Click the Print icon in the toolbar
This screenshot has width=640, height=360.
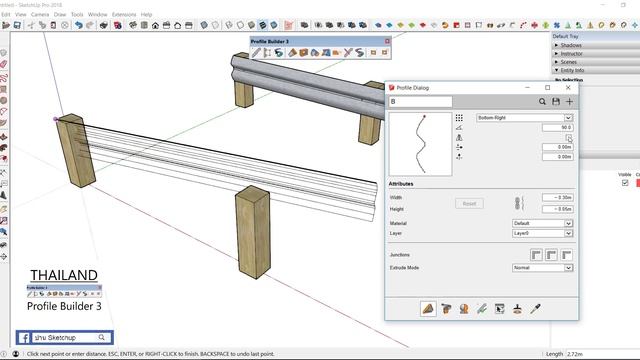tap(104, 25)
